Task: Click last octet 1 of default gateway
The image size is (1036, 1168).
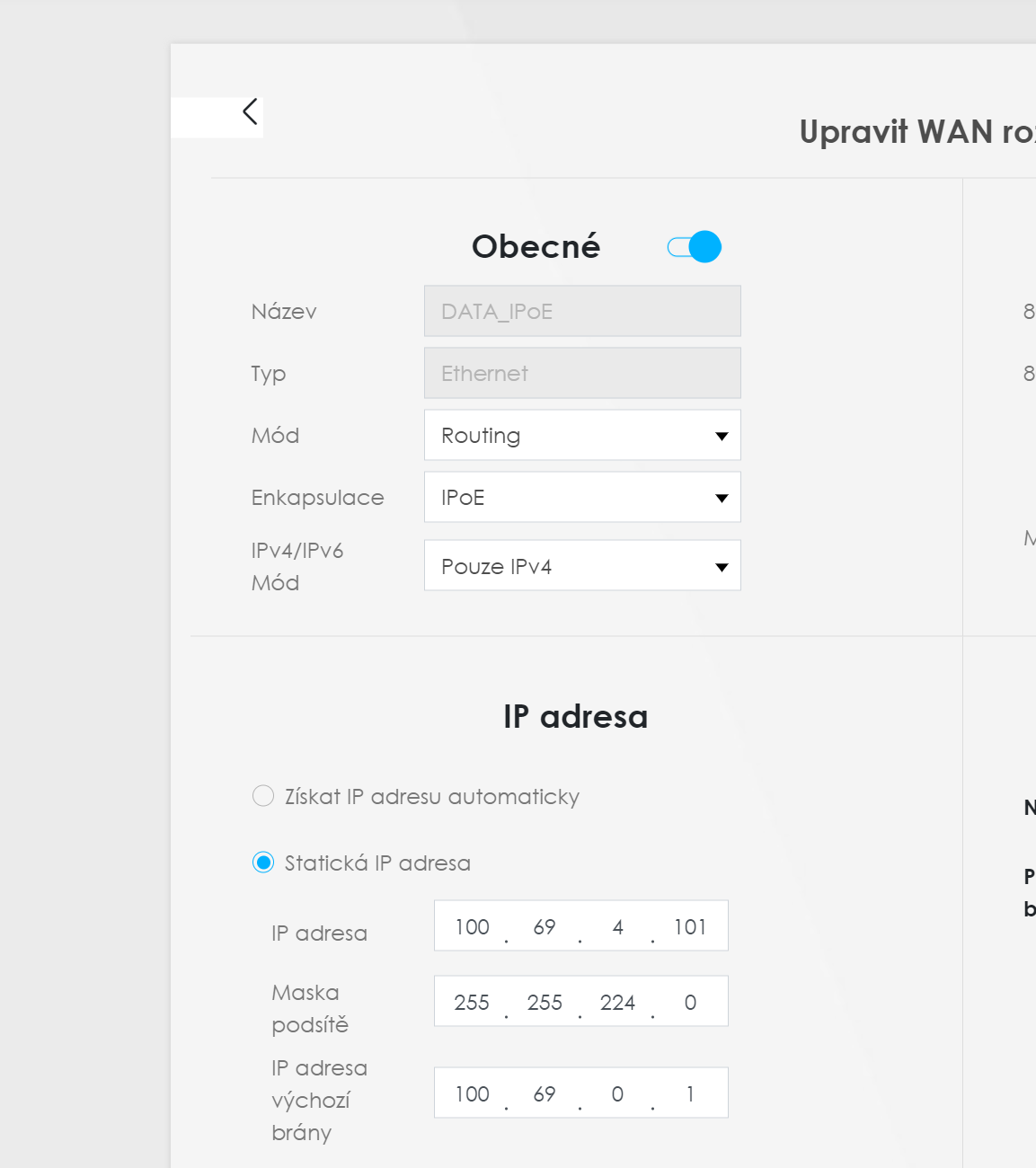Action: pos(690,1093)
